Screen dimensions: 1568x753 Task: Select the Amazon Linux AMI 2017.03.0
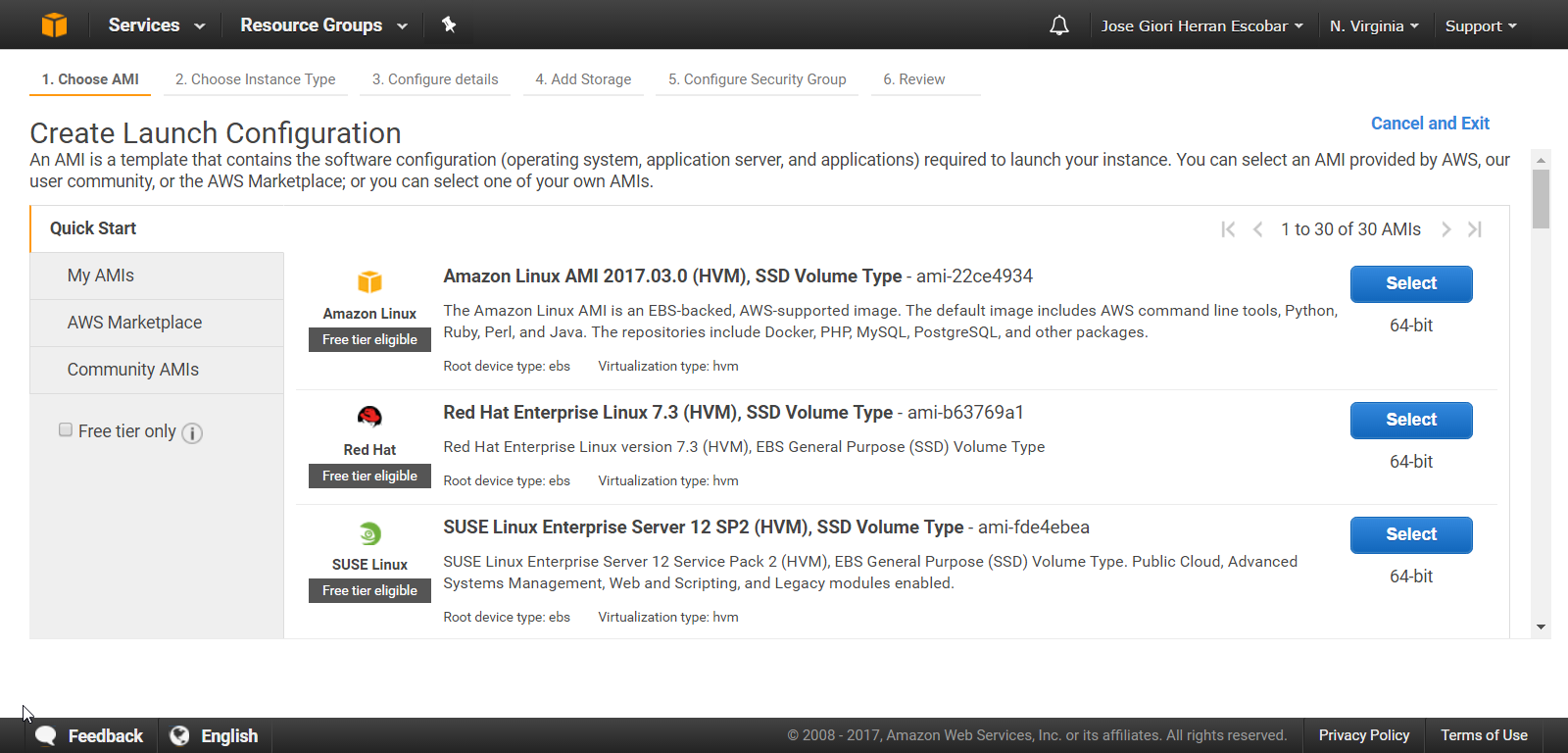pos(1410,283)
